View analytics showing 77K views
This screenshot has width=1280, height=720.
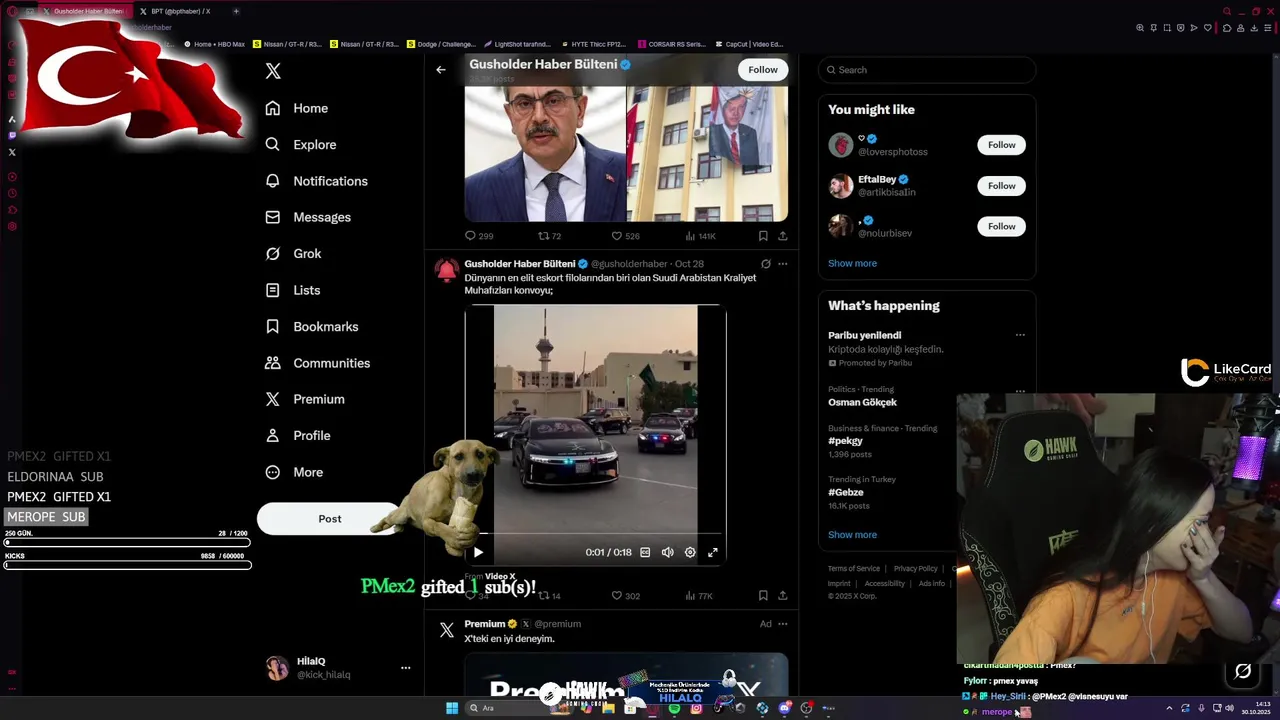pos(699,596)
